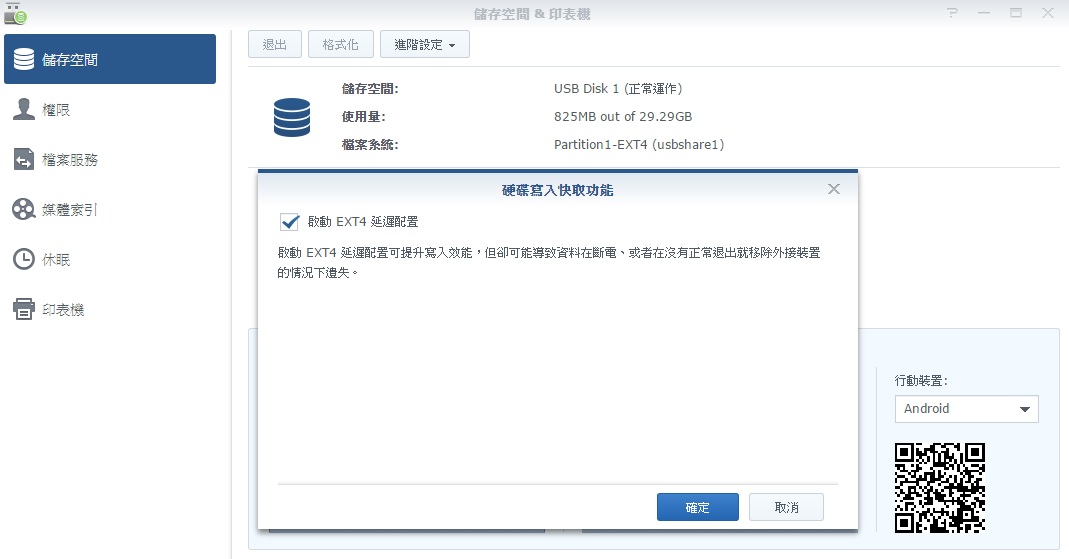Click the 硬碟寫入快取功能 dialog title
Image resolution: width=1069 pixels, height=559 pixels.
pos(558,190)
